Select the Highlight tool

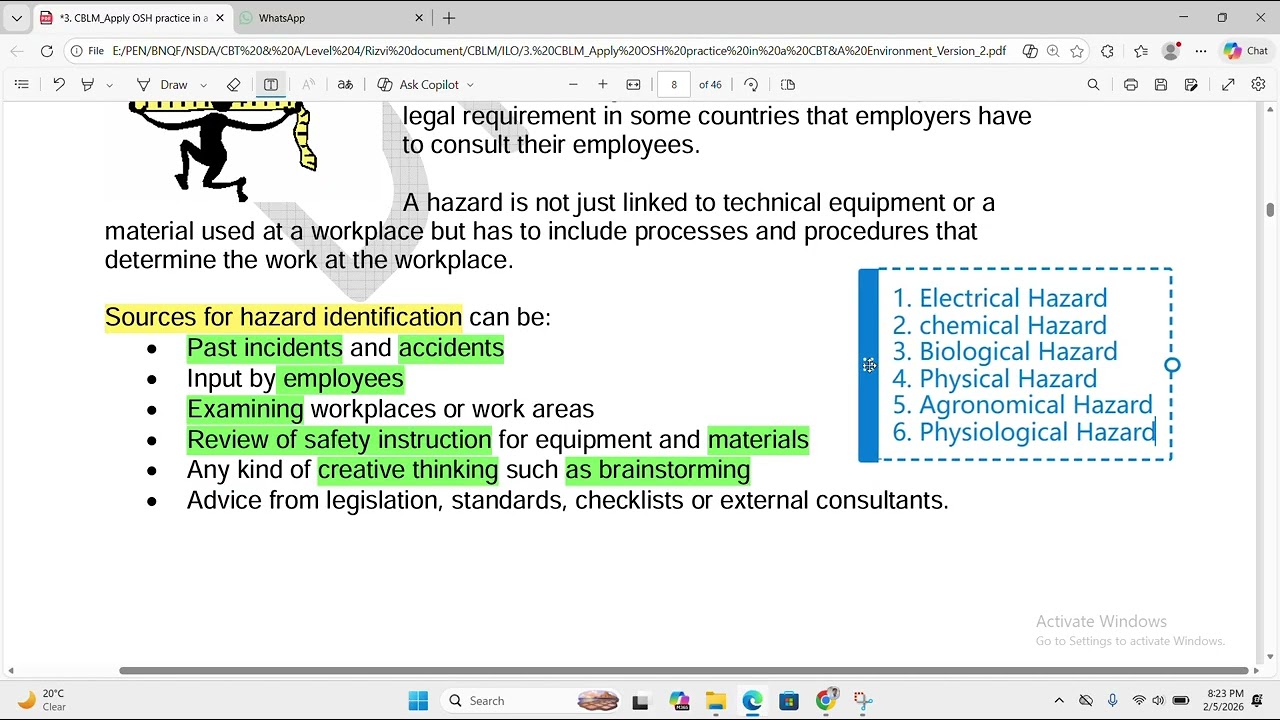coord(88,85)
